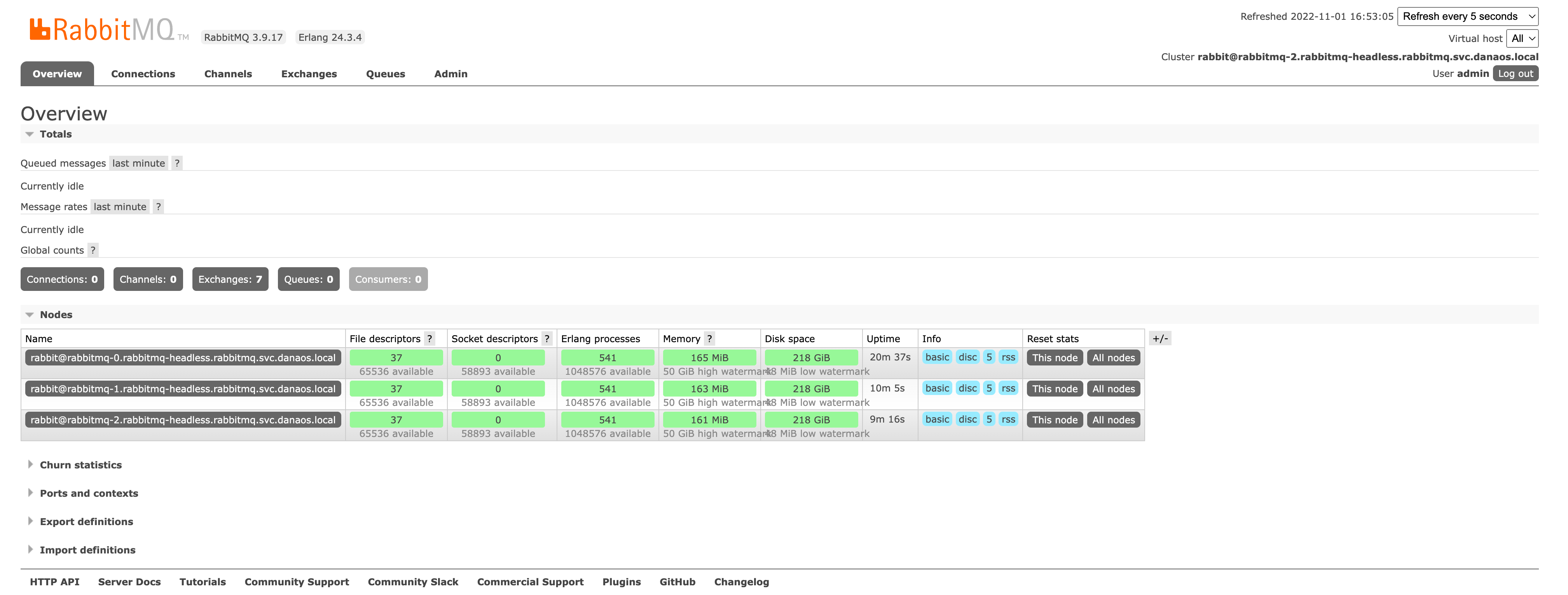Image resolution: width=1568 pixels, height=595 pixels.
Task: Click the RabbitMQ logo
Action: [x=102, y=29]
